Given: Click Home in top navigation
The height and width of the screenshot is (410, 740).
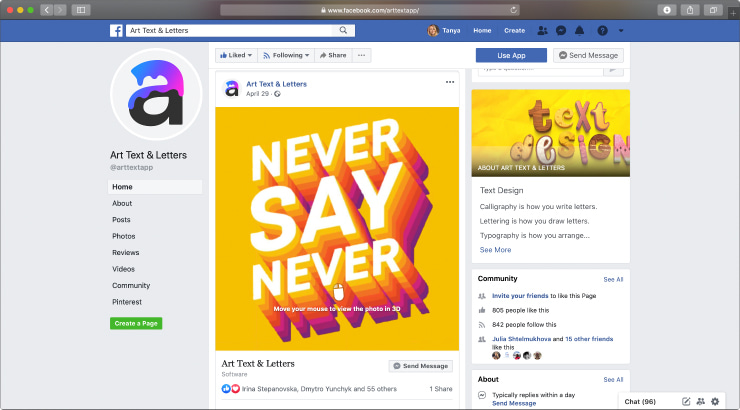Looking at the screenshot, I should coord(482,31).
